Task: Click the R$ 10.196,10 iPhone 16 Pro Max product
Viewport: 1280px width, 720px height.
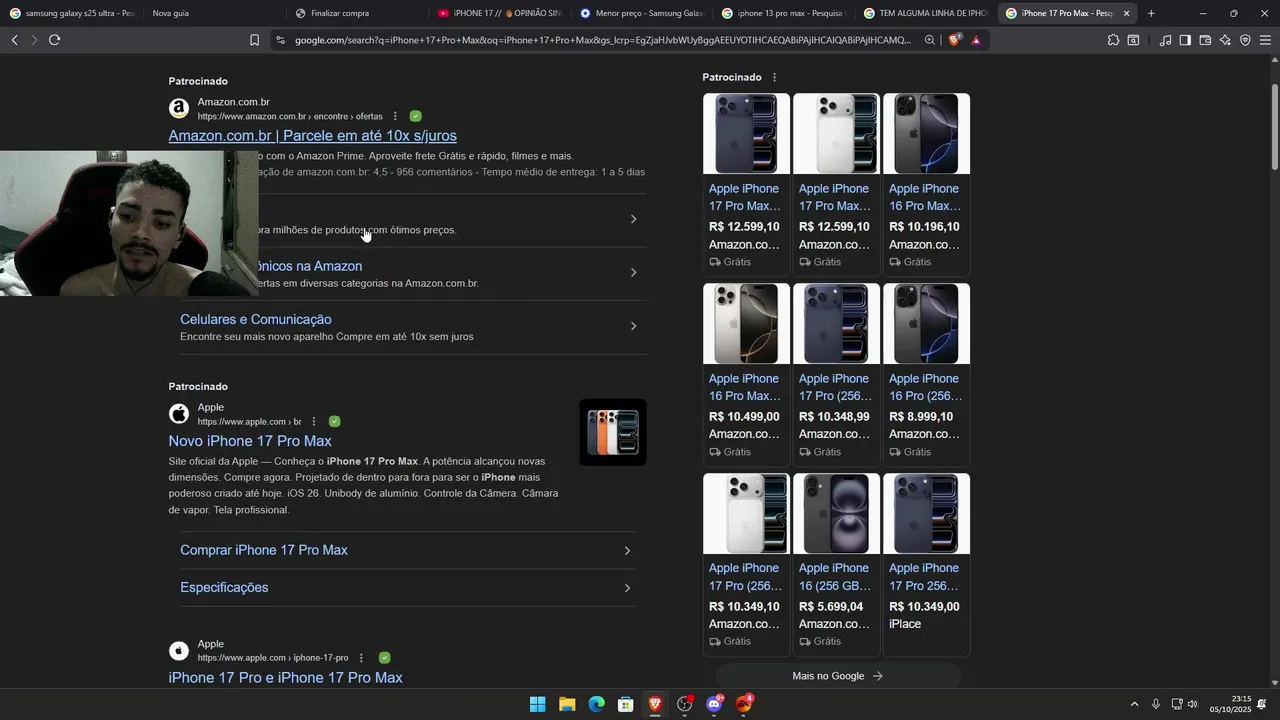Action: click(x=926, y=183)
